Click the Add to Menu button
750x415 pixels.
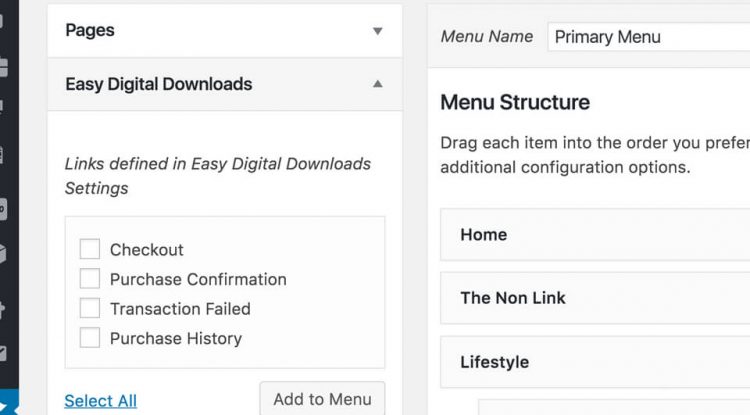[x=322, y=399]
